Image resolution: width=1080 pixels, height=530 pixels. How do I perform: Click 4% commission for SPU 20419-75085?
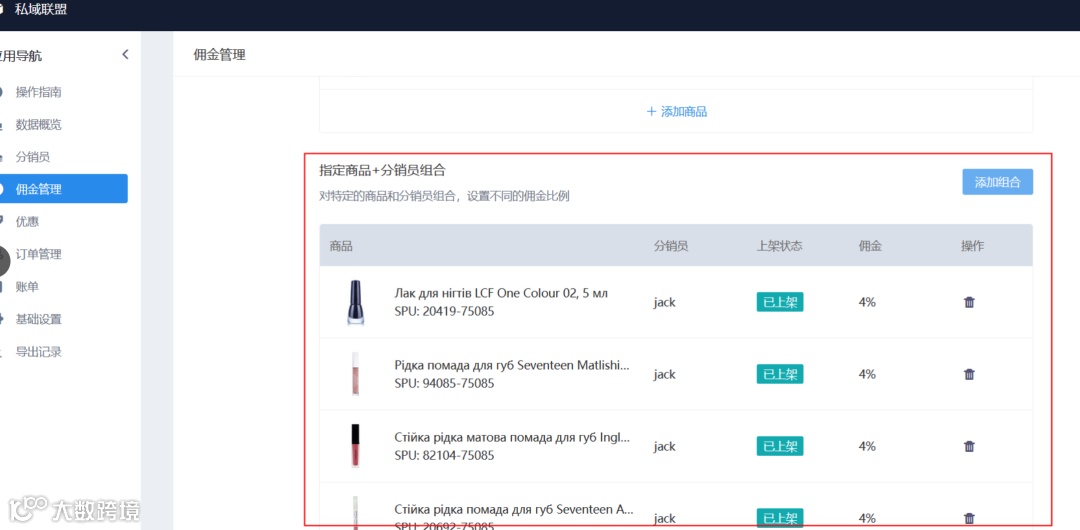(x=867, y=303)
